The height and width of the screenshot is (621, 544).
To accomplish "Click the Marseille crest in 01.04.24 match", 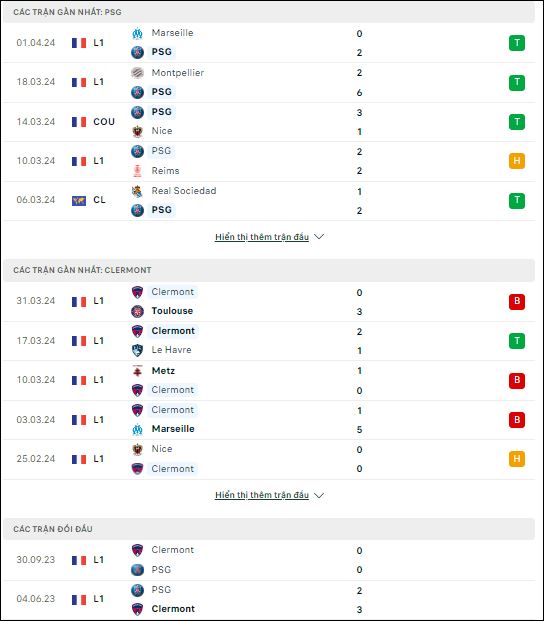I will tap(137, 33).
